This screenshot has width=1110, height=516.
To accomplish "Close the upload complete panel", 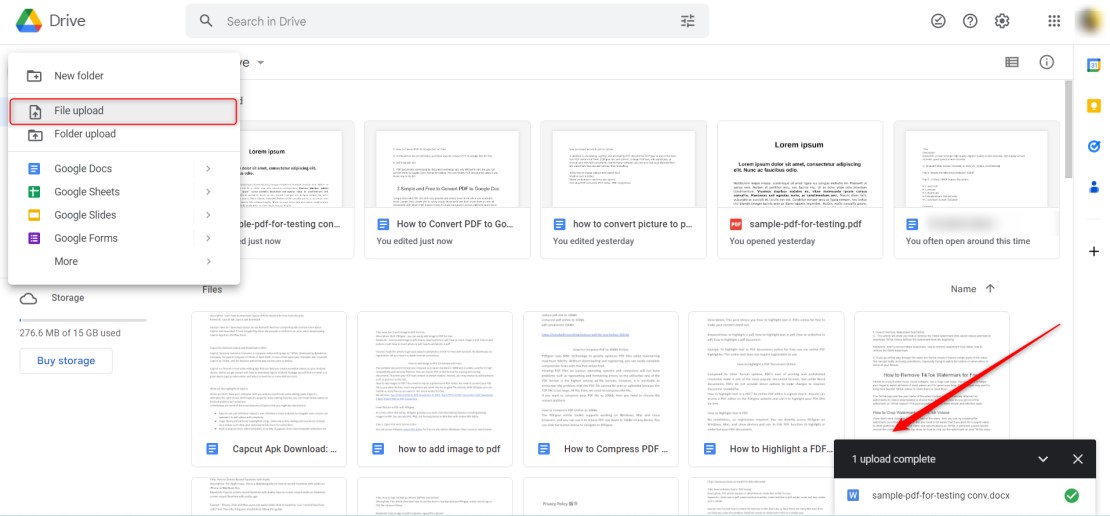I will point(1077,459).
